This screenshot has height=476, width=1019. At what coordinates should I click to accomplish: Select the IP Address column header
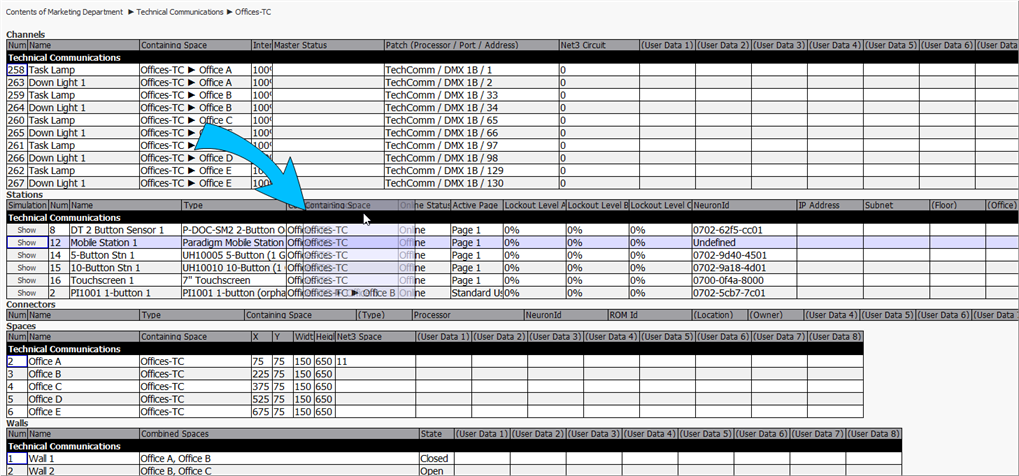point(829,205)
